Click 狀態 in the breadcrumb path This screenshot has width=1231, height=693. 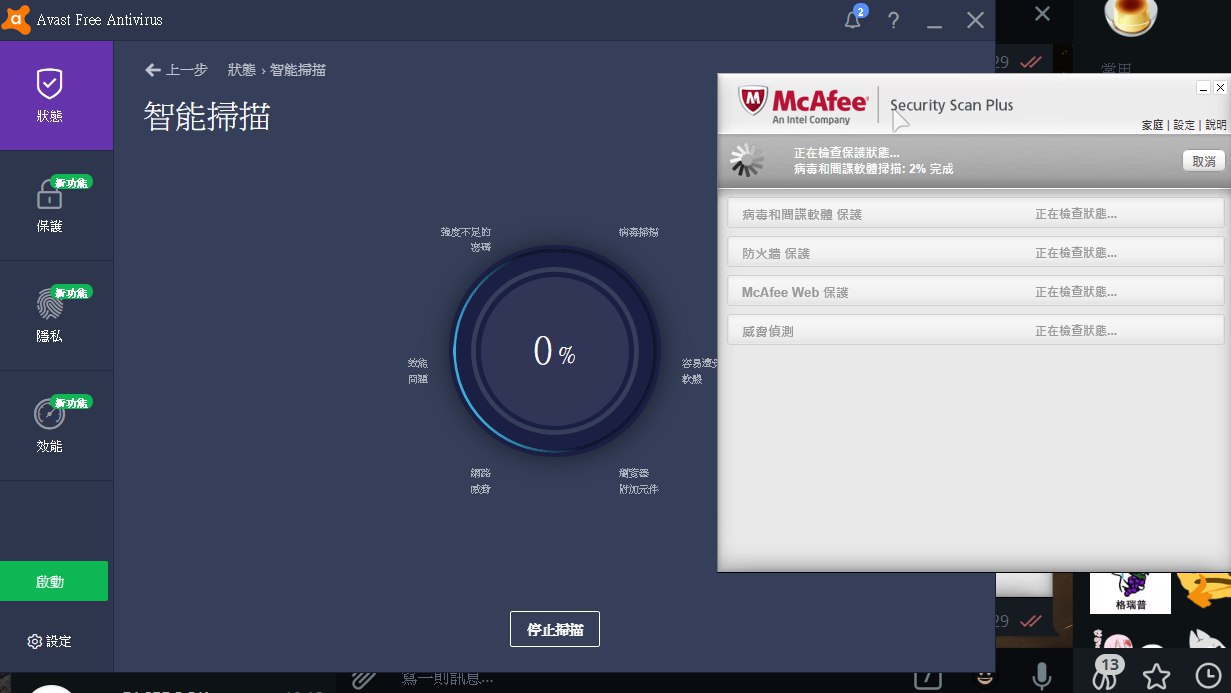[x=242, y=70]
